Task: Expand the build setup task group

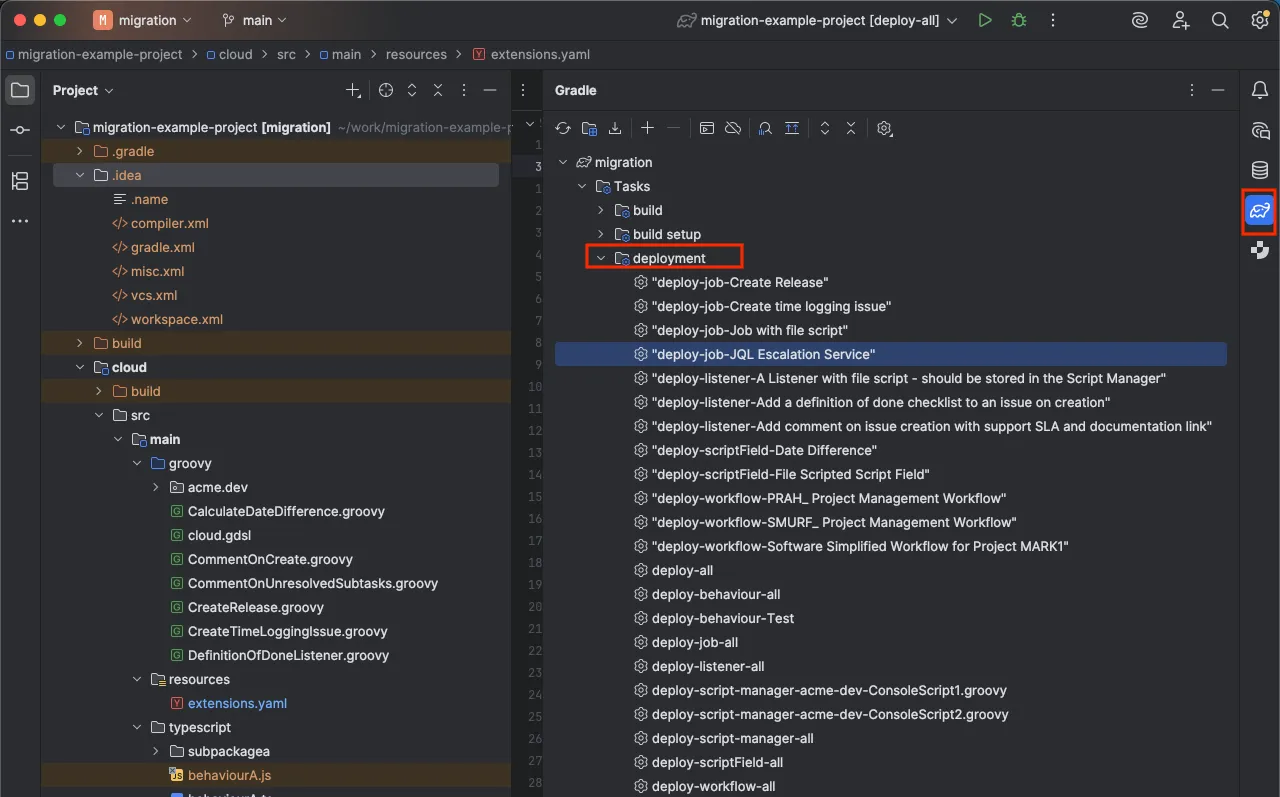Action: [601, 234]
